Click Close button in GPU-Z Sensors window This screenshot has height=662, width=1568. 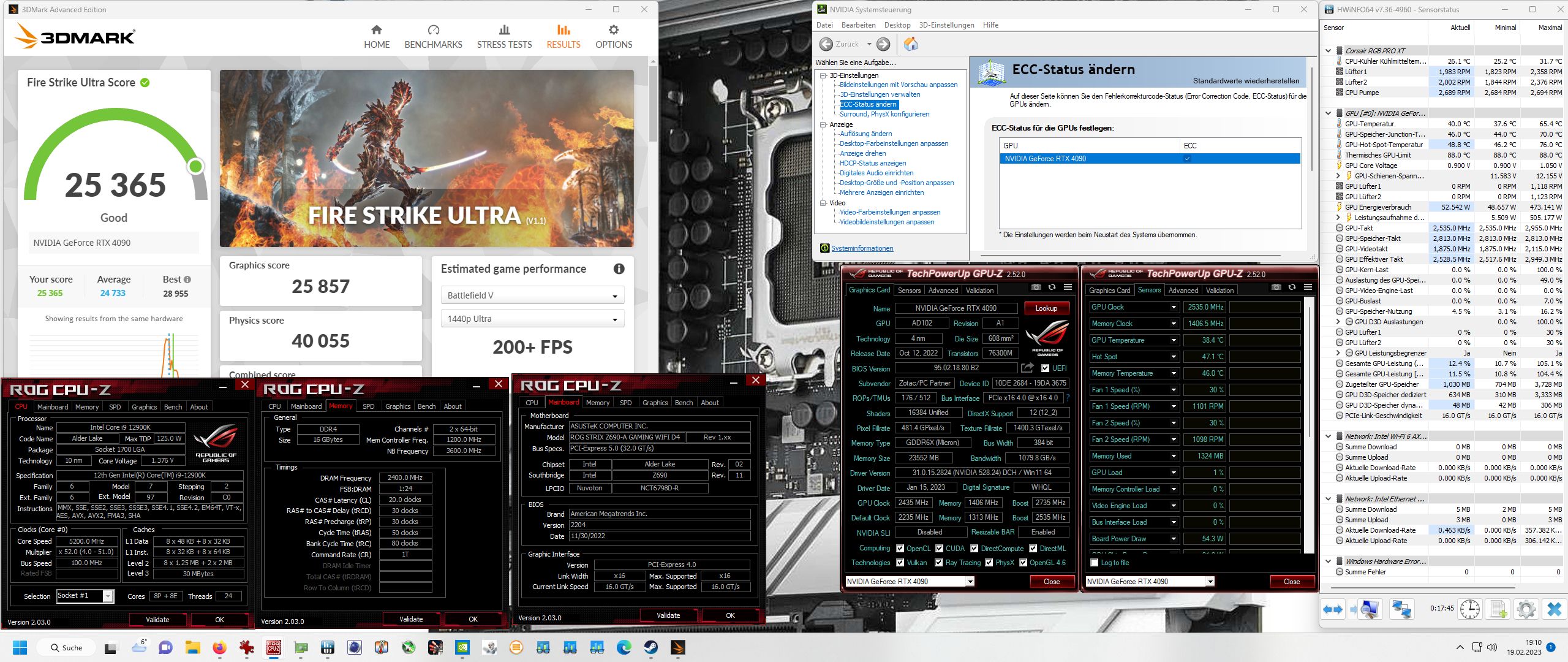click(1291, 582)
